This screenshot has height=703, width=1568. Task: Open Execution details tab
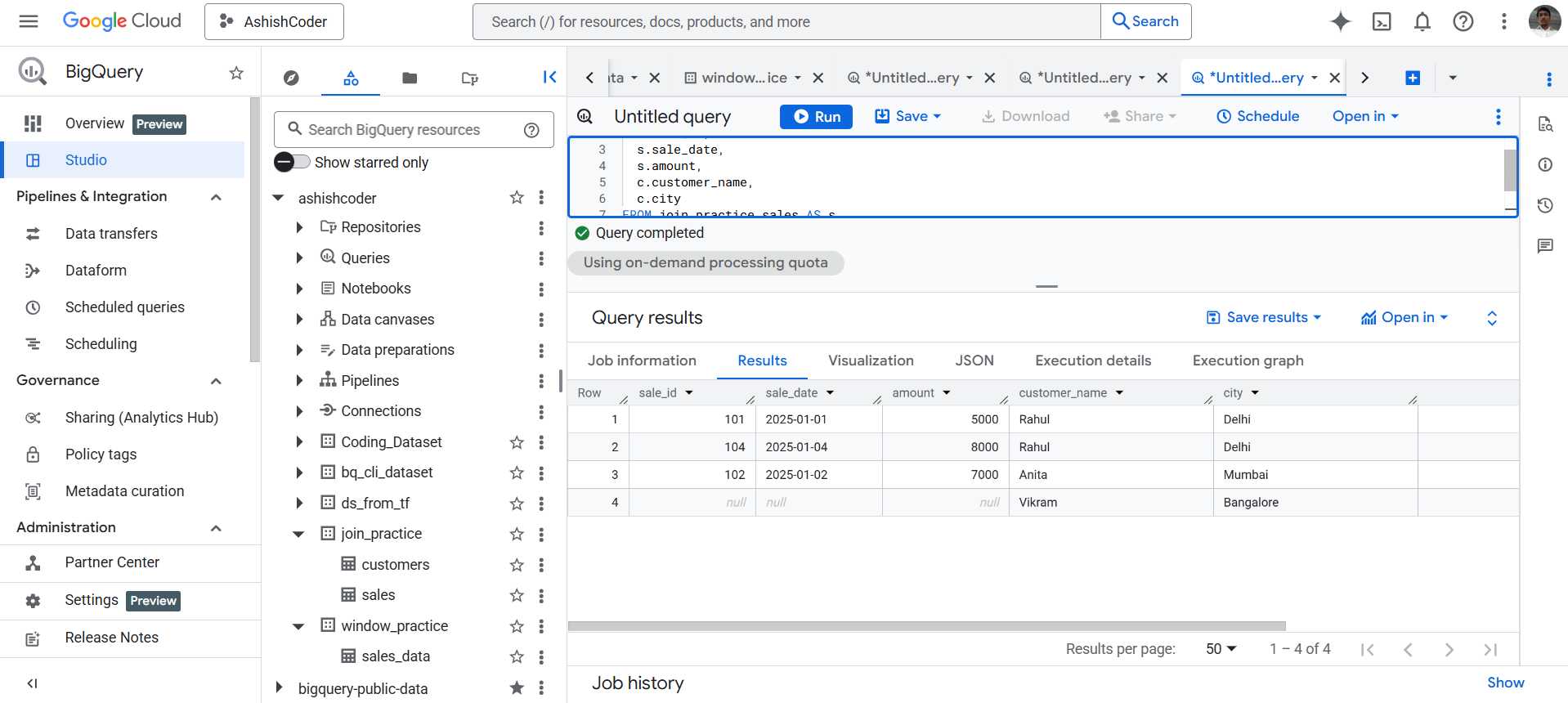tap(1093, 360)
